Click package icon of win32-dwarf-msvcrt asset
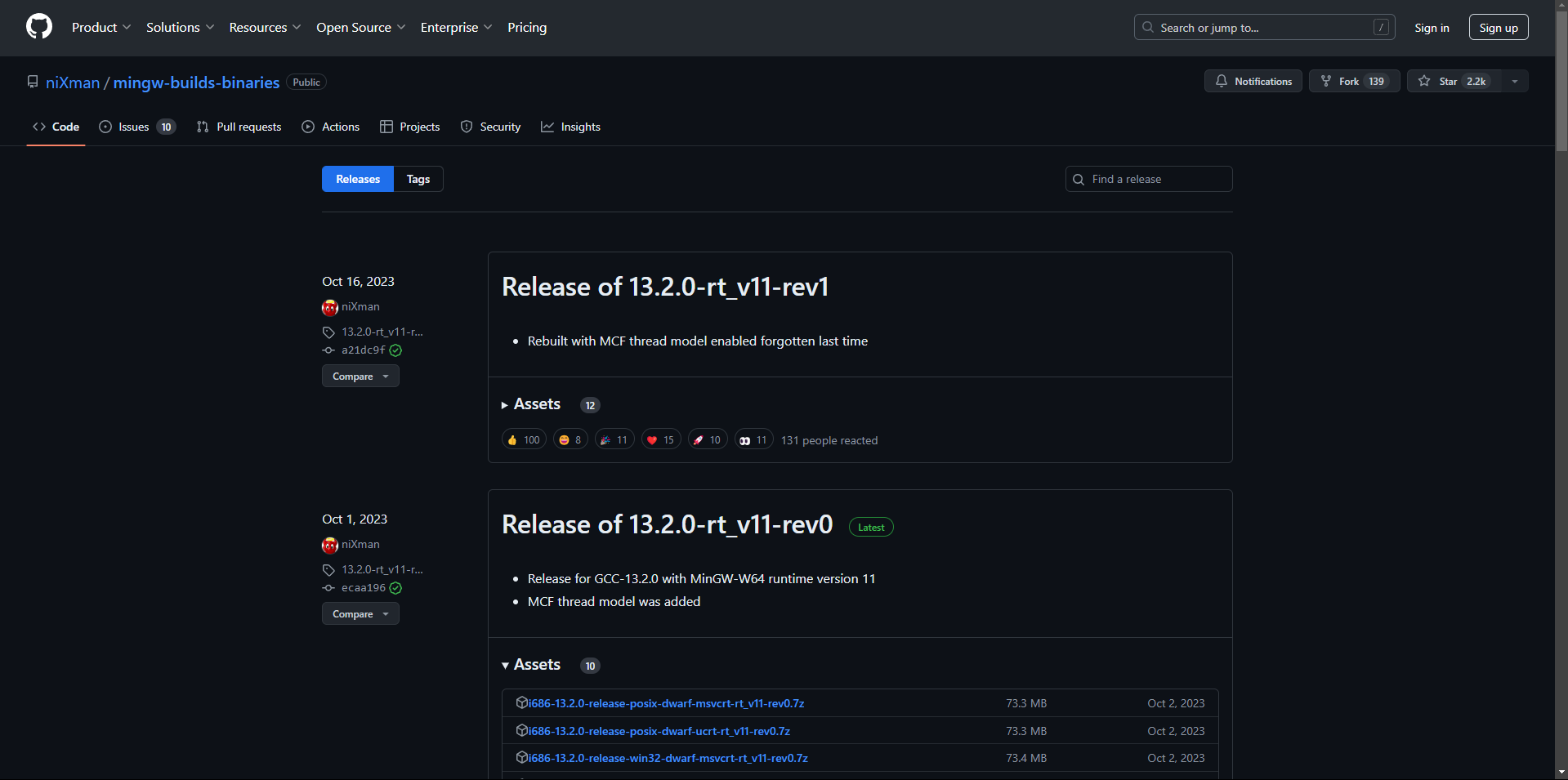 pyautogui.click(x=522, y=757)
